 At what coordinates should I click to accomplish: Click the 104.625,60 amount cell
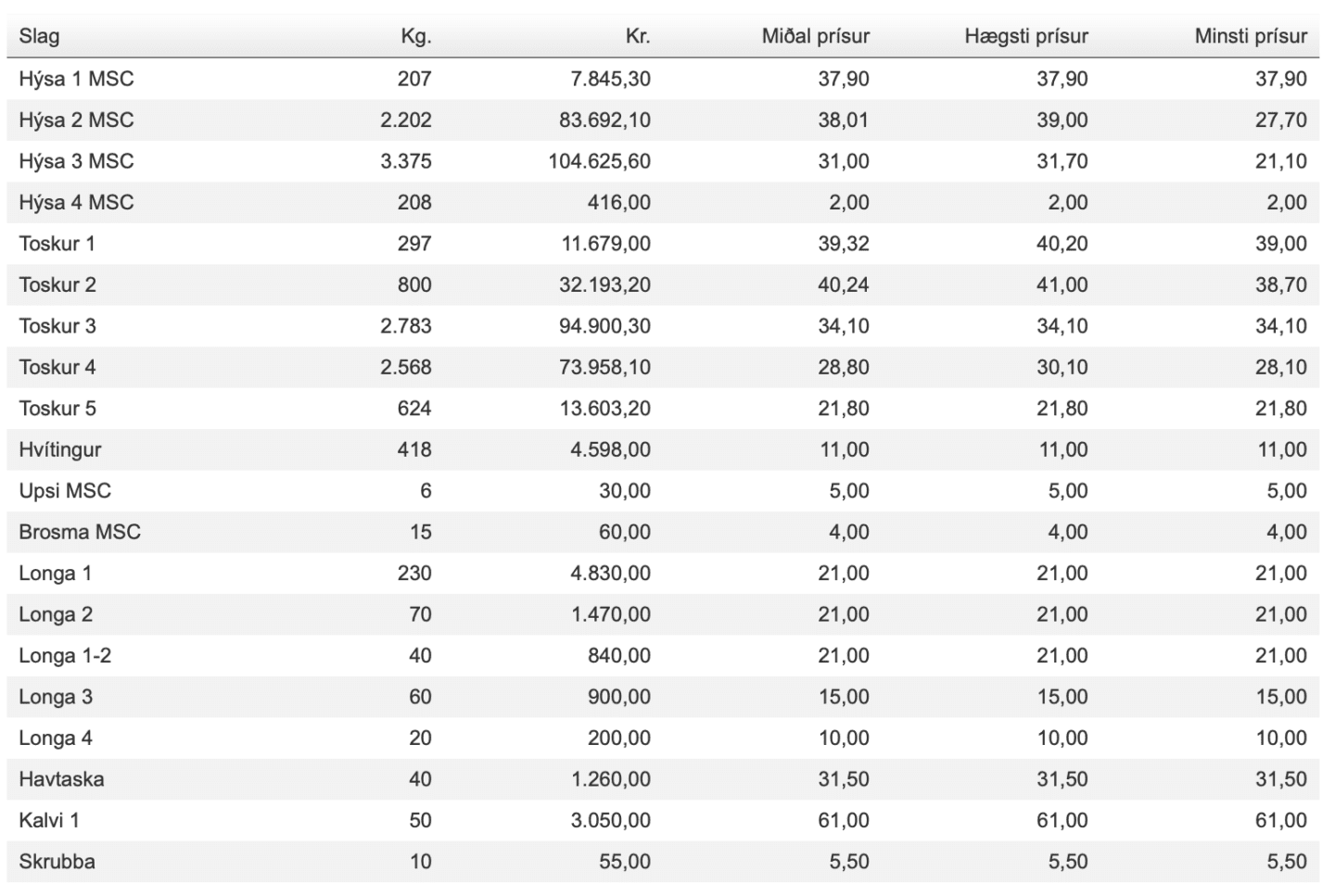coord(599,161)
